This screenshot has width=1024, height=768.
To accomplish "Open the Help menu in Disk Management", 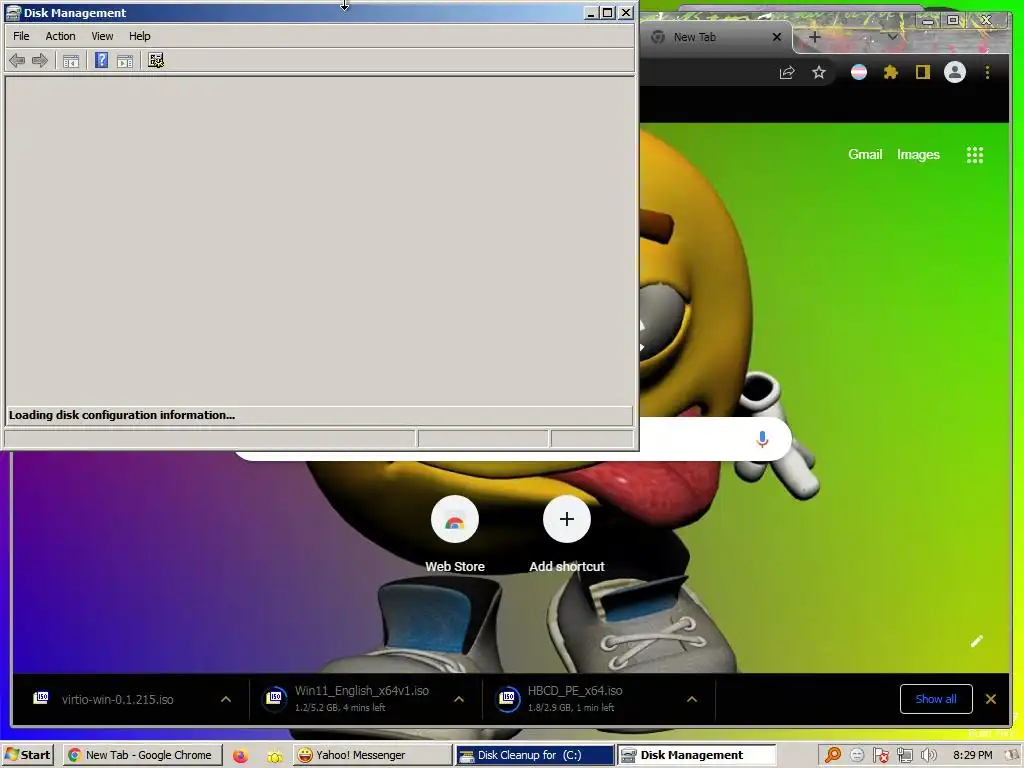I will tap(140, 36).
